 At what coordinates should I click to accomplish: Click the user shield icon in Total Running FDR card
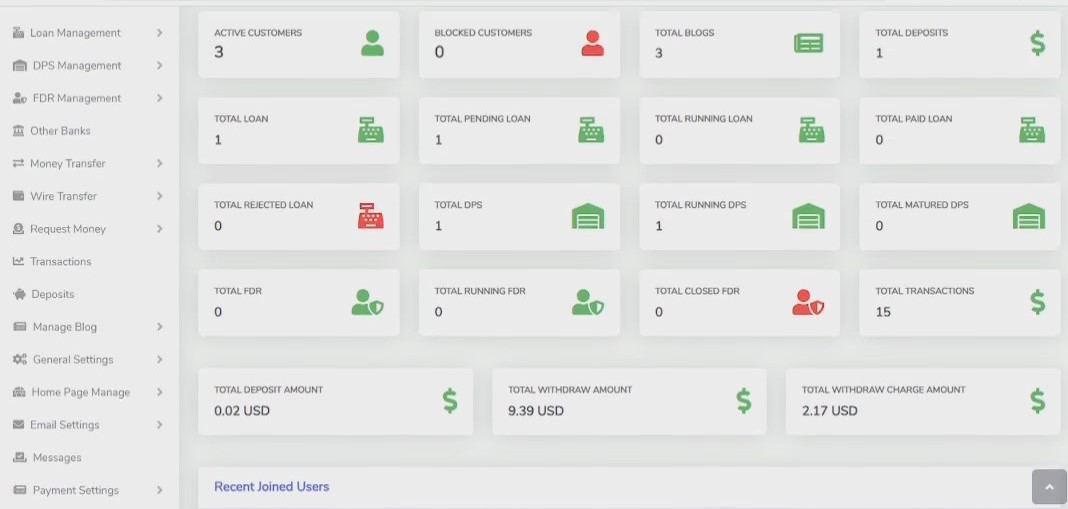coord(588,302)
